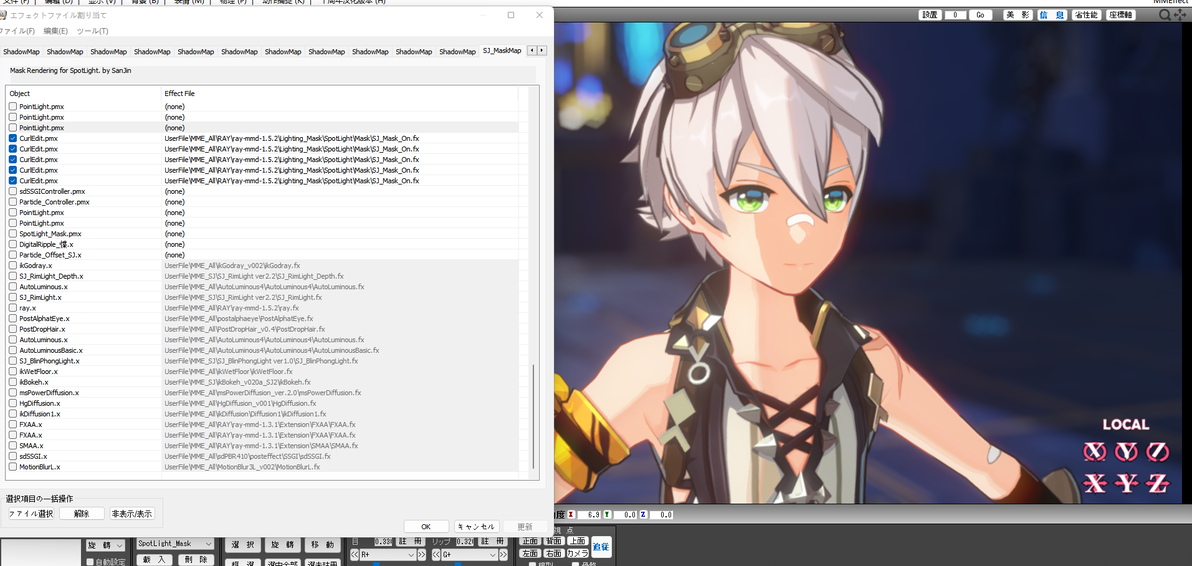Screen dimensions: 1192x566
Task: Click the local Z move axis icon
Action: (1157, 482)
